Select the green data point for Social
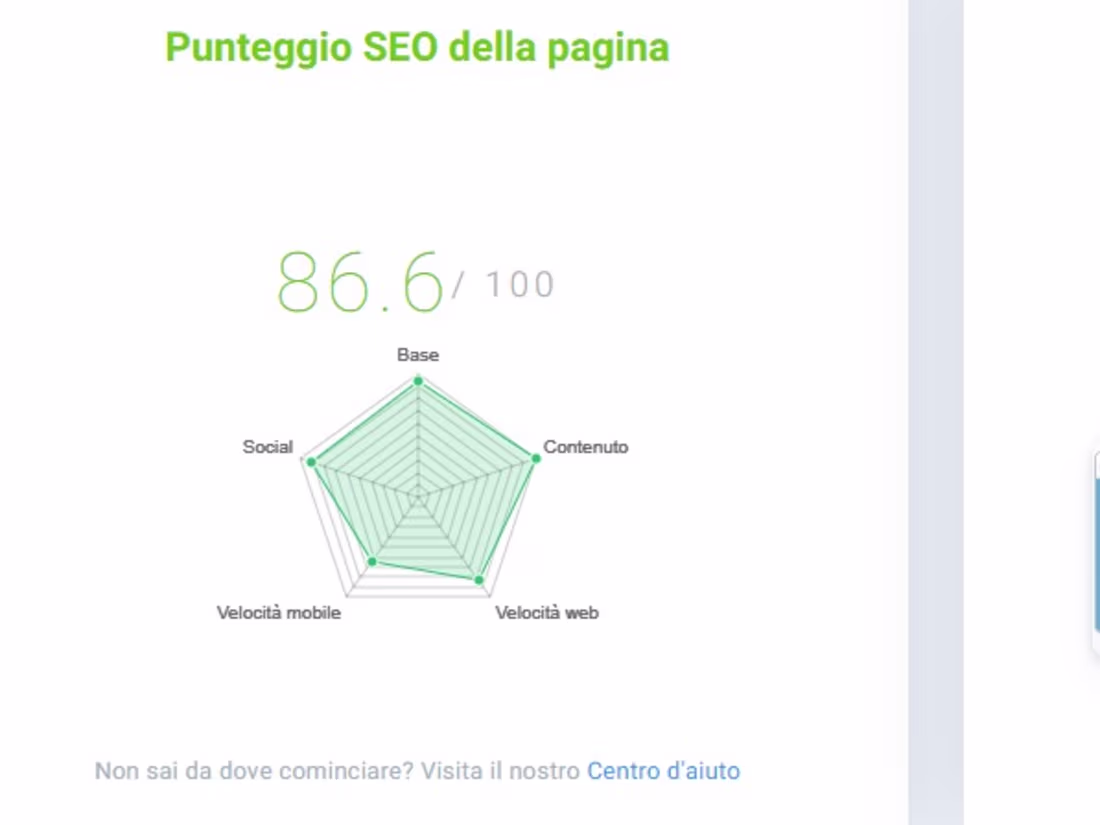 pyautogui.click(x=311, y=461)
